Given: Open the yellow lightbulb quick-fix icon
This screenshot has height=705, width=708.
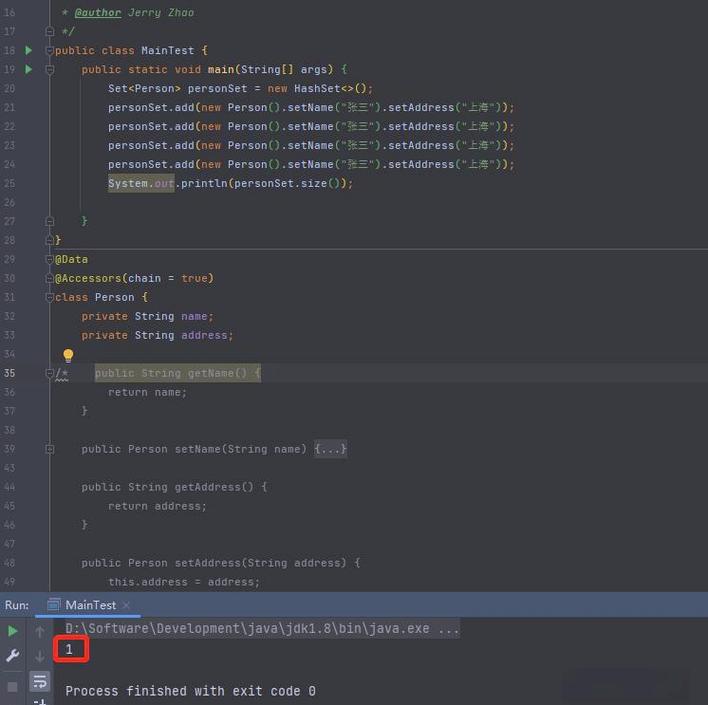Looking at the screenshot, I should click(x=68, y=355).
